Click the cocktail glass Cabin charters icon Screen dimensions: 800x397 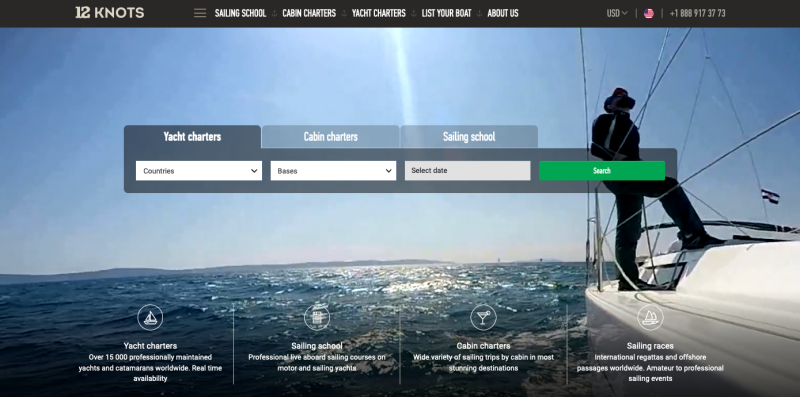(483, 317)
